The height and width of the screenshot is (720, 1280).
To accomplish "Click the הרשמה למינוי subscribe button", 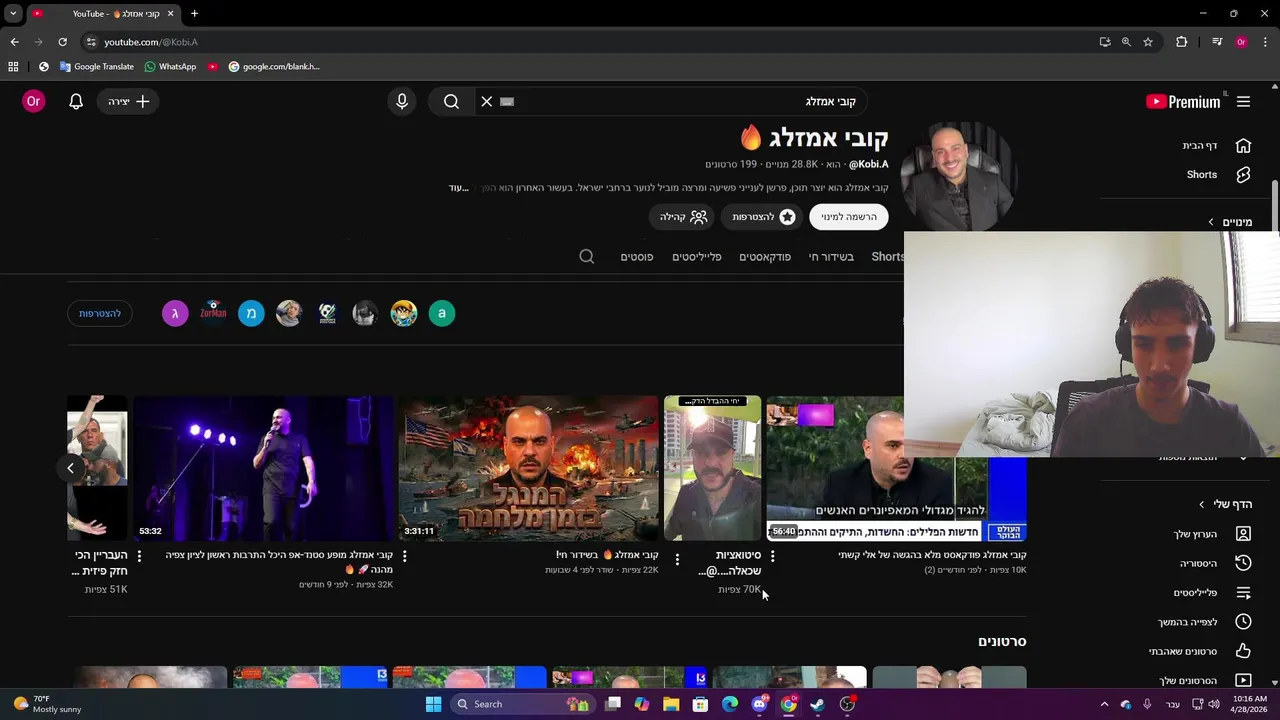I will pyautogui.click(x=849, y=216).
